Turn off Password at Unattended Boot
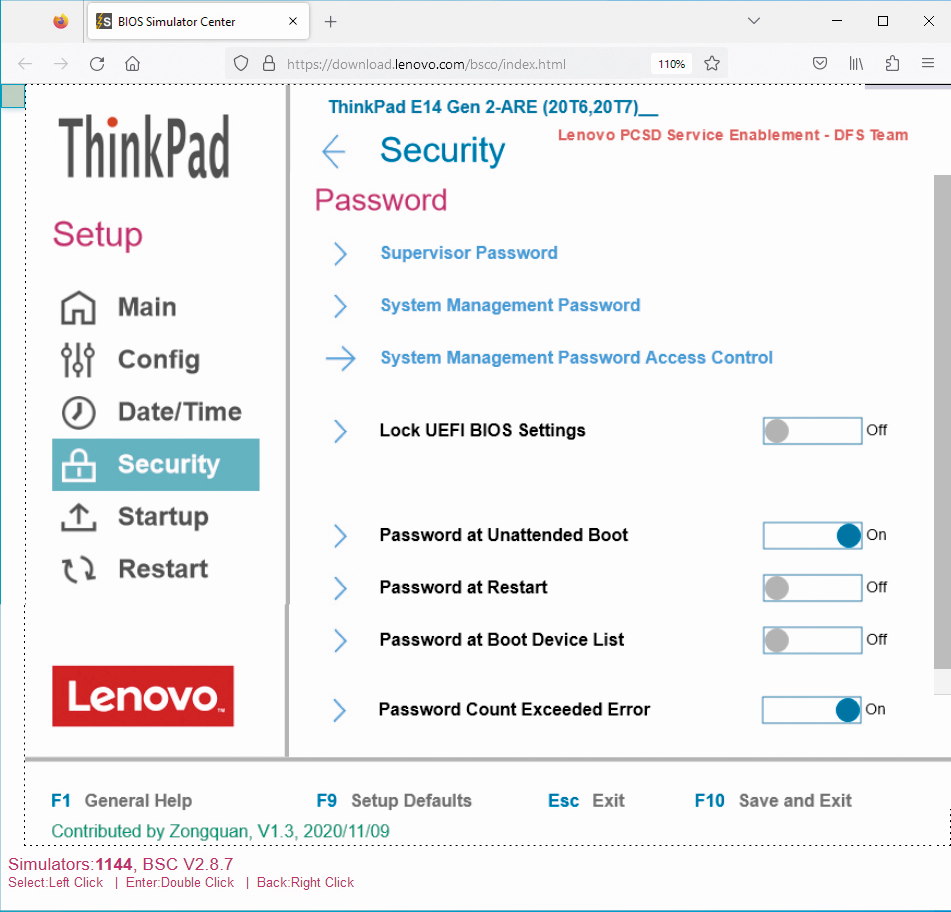This screenshot has height=912, width=951. coord(812,535)
